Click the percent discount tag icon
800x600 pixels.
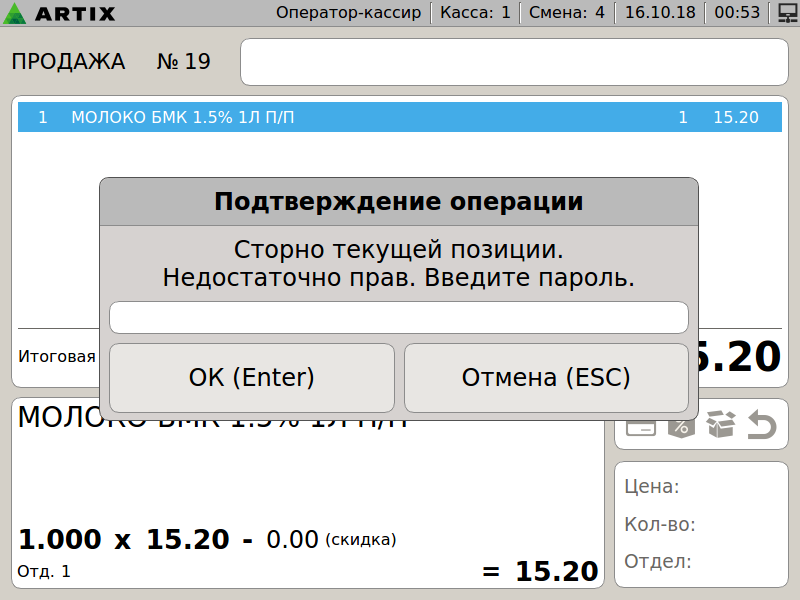[680, 426]
